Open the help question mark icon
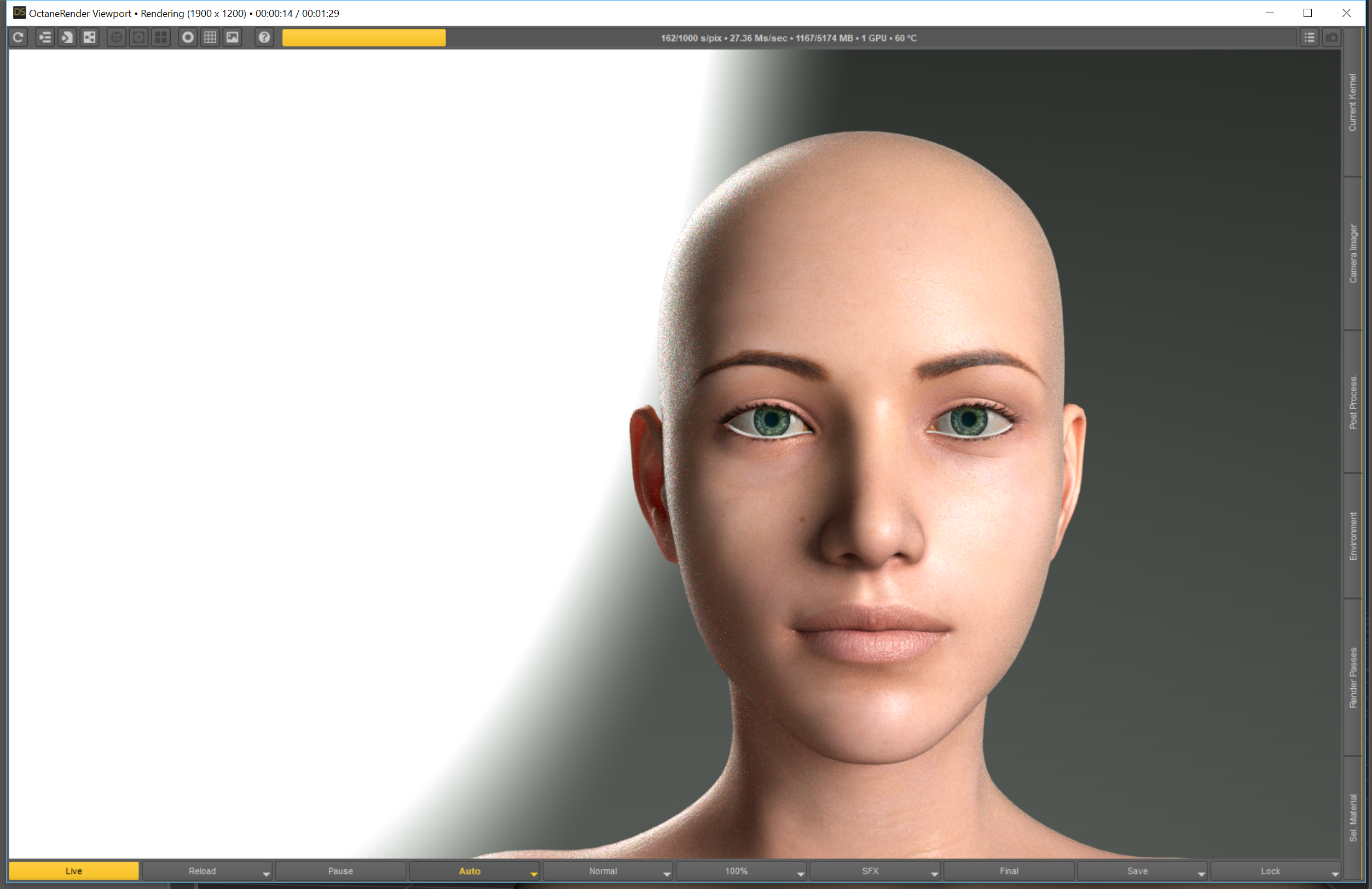 coord(264,38)
